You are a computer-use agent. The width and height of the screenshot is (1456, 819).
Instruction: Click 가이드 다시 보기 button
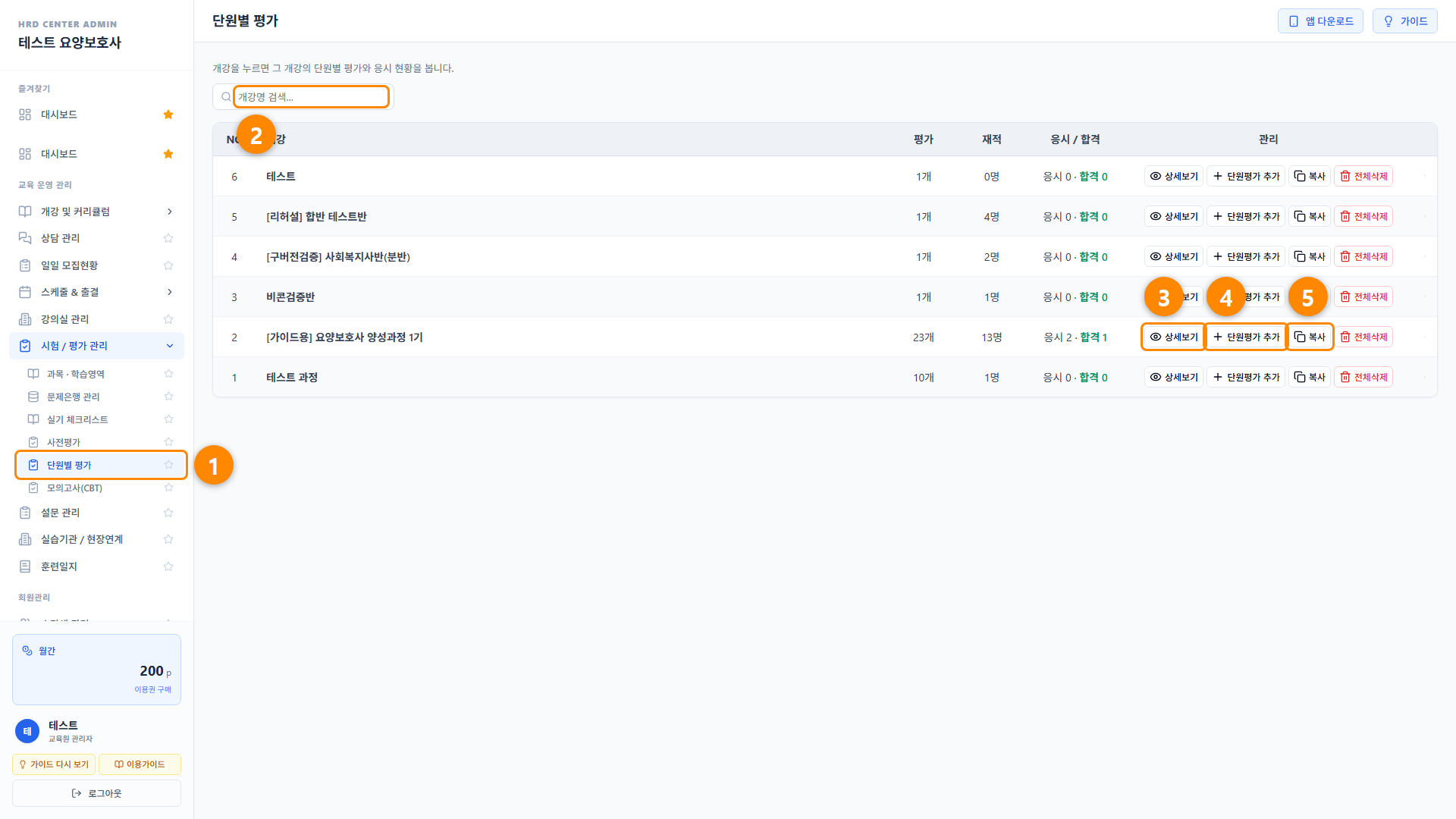click(x=54, y=764)
